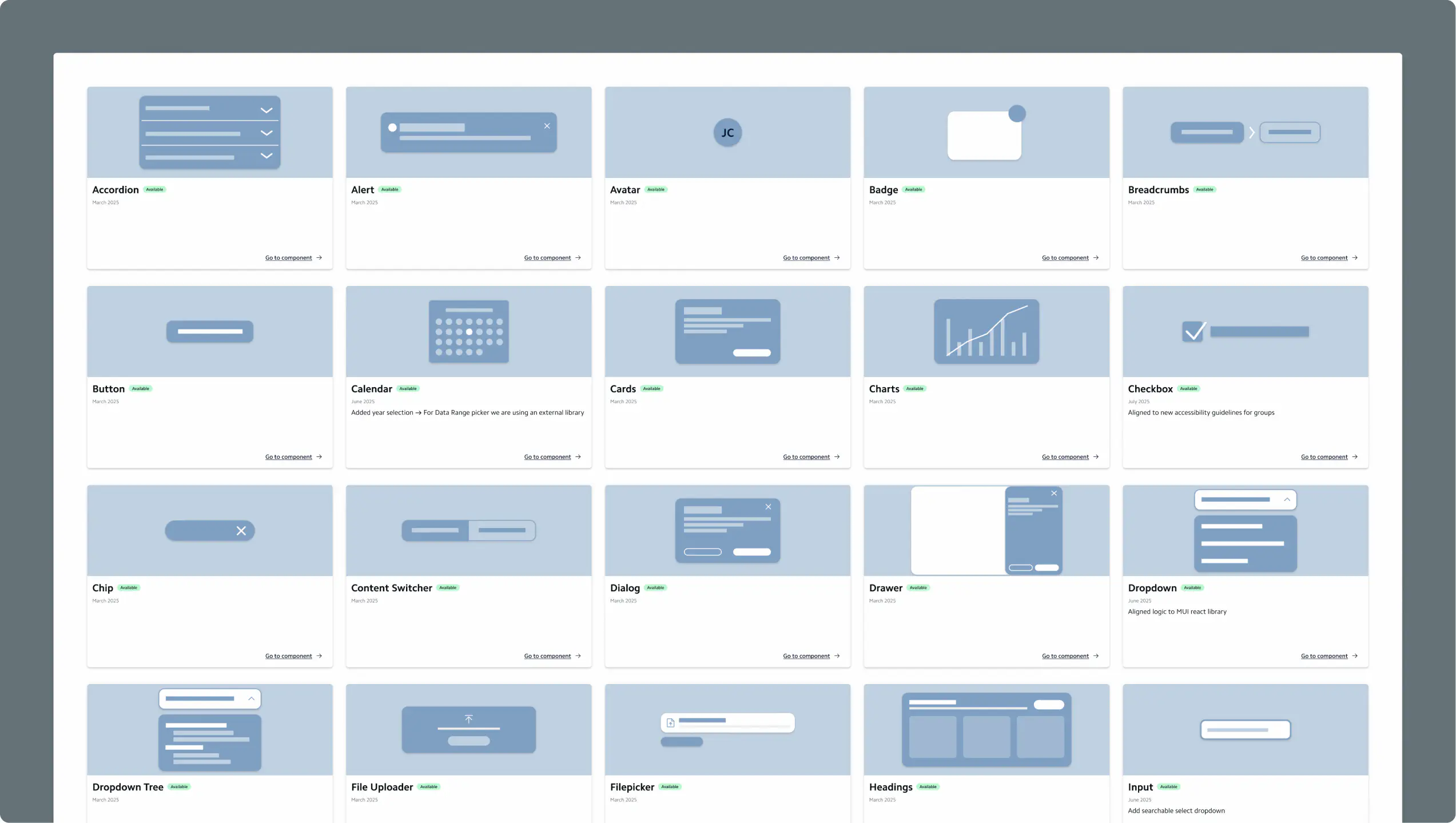The width and height of the screenshot is (1456, 823).
Task: Click the upload arrow in File Uploader illustration
Action: pyautogui.click(x=468, y=719)
